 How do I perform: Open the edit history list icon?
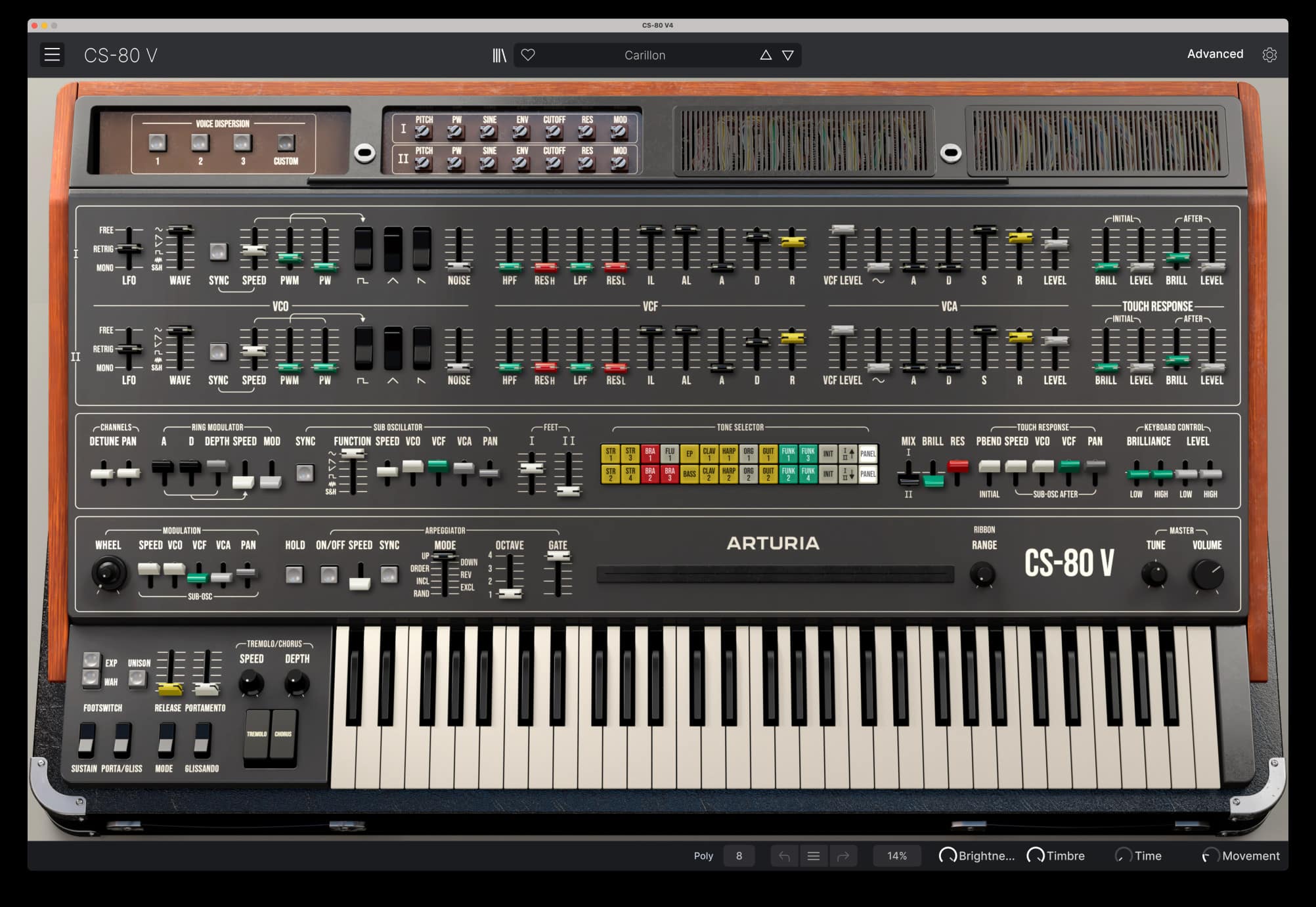(x=814, y=856)
